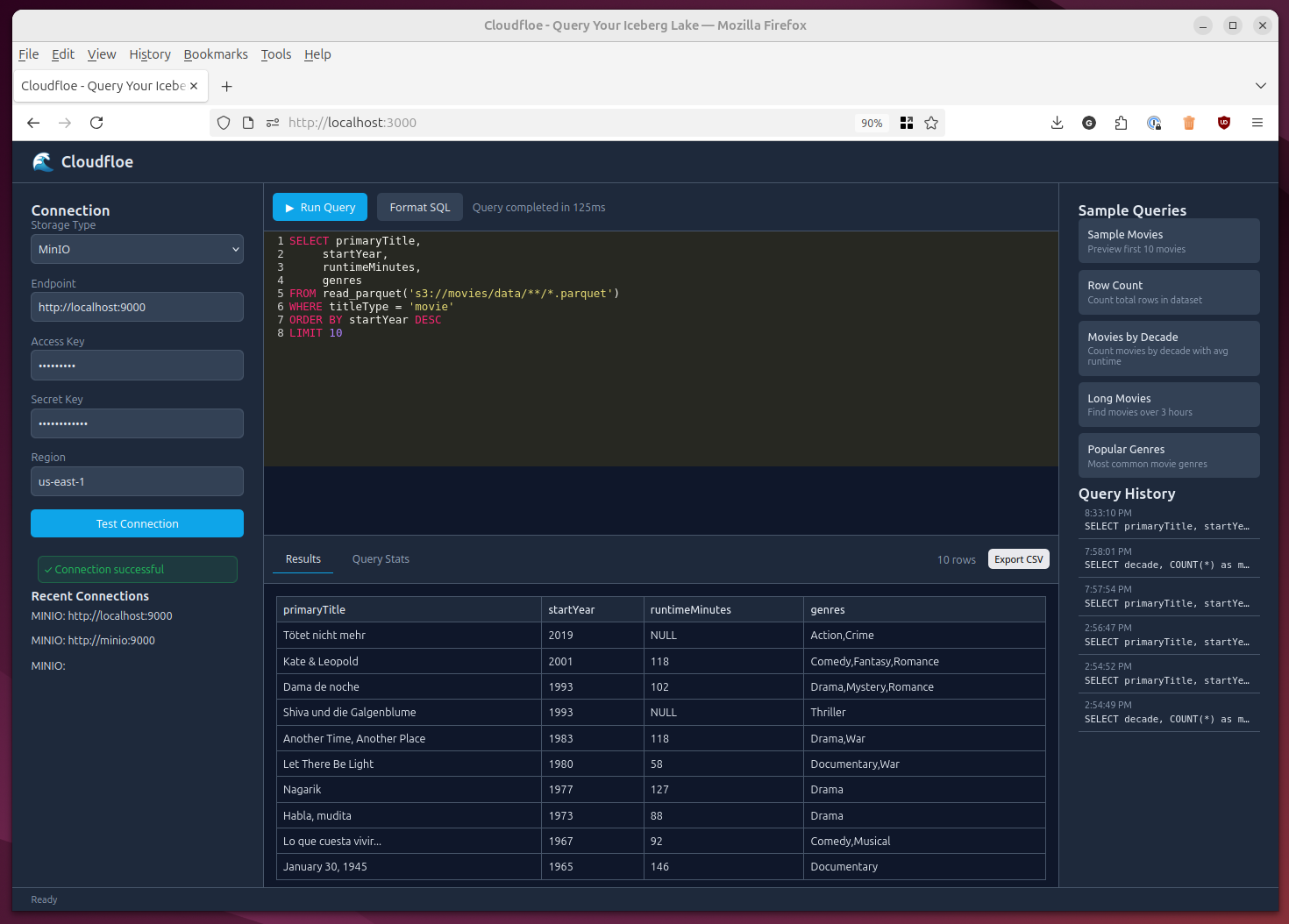This screenshot has height=924, width=1289.
Task: Expand the list-all-tabs chevron
Action: [x=1261, y=86]
